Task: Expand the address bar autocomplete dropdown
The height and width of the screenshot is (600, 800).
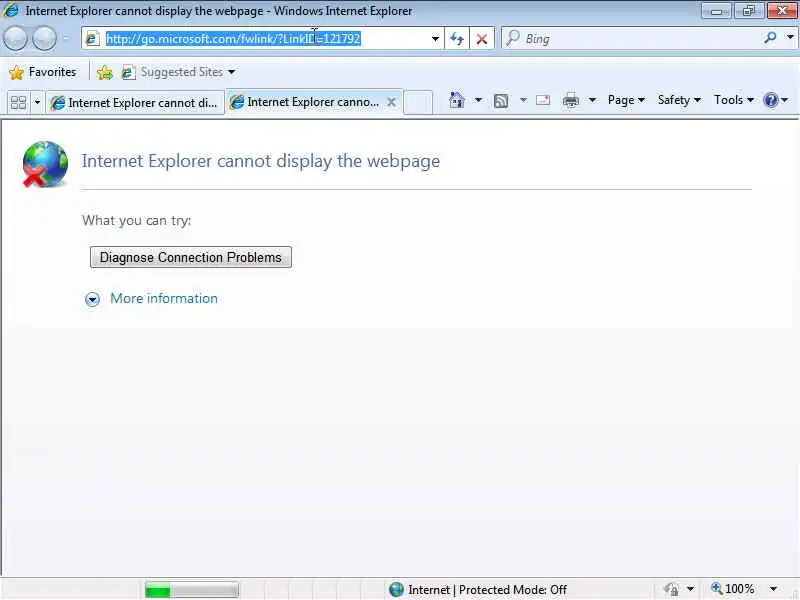Action: coord(435,38)
